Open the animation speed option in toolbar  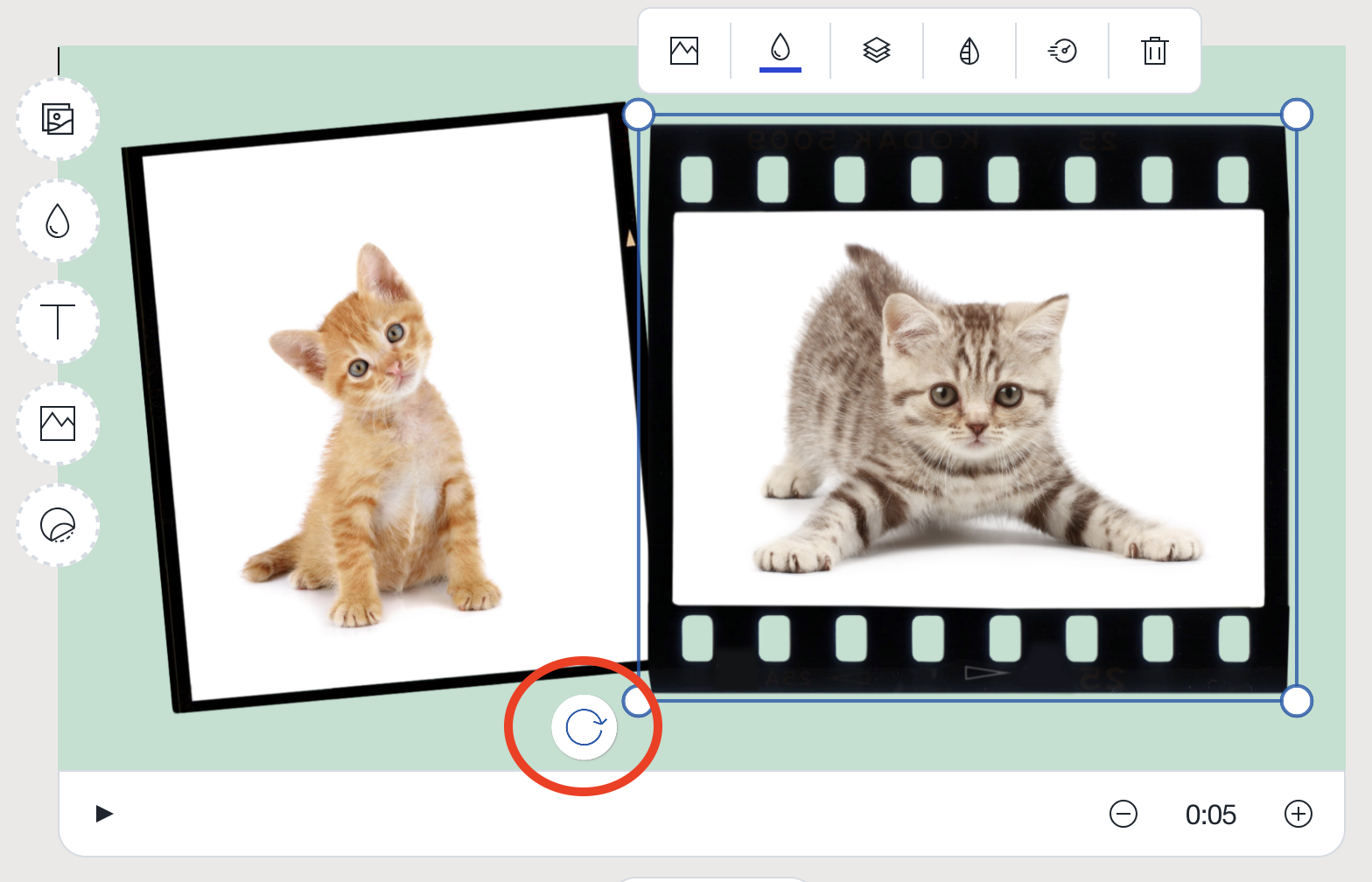click(x=1062, y=51)
